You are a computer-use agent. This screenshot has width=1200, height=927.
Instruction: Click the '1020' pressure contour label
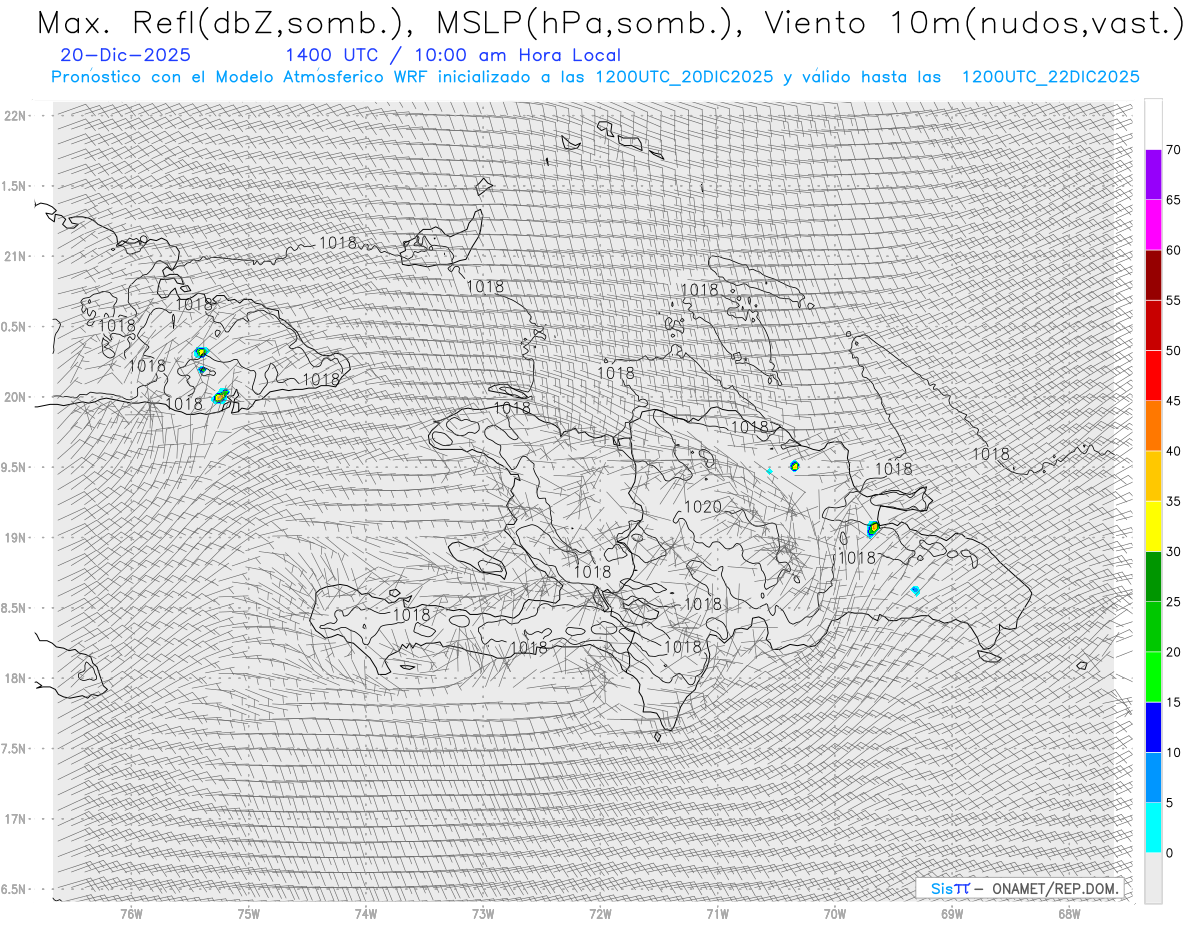[702, 507]
